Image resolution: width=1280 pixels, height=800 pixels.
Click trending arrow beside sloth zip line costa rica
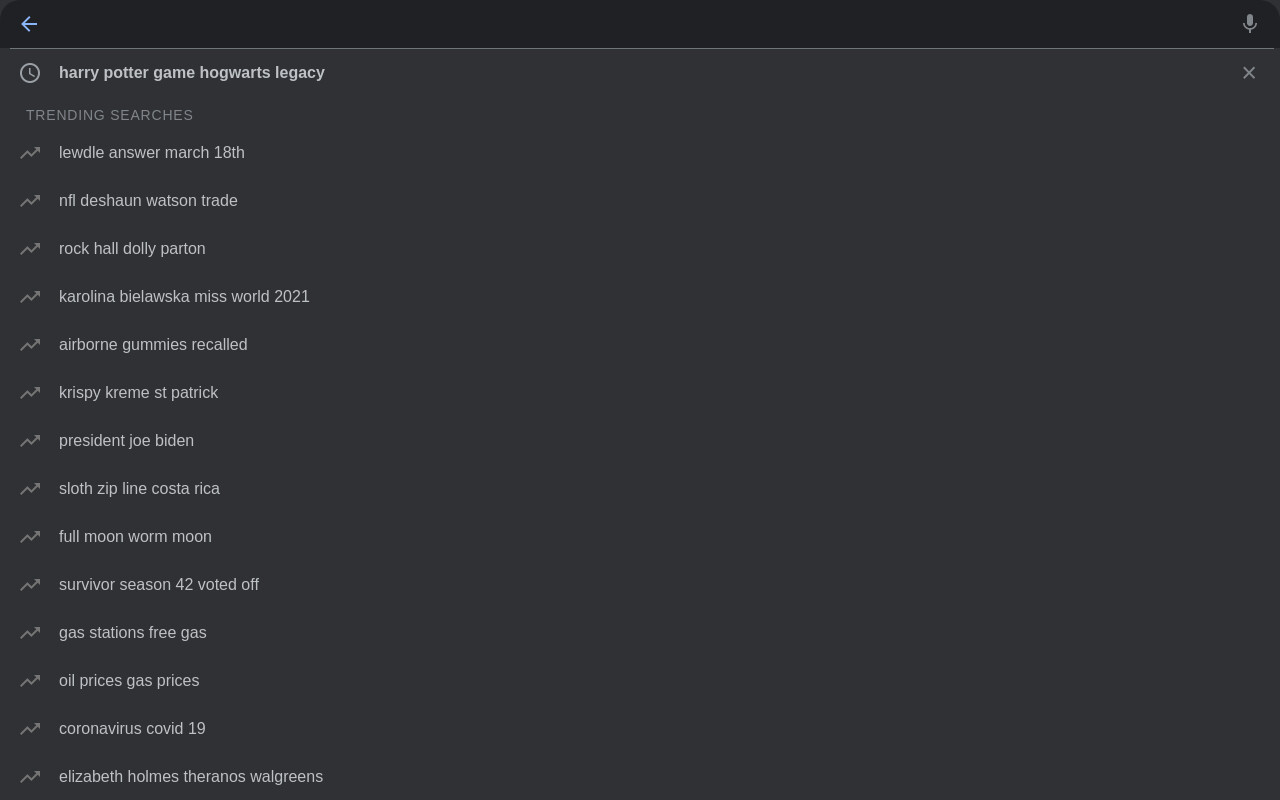pos(30,489)
